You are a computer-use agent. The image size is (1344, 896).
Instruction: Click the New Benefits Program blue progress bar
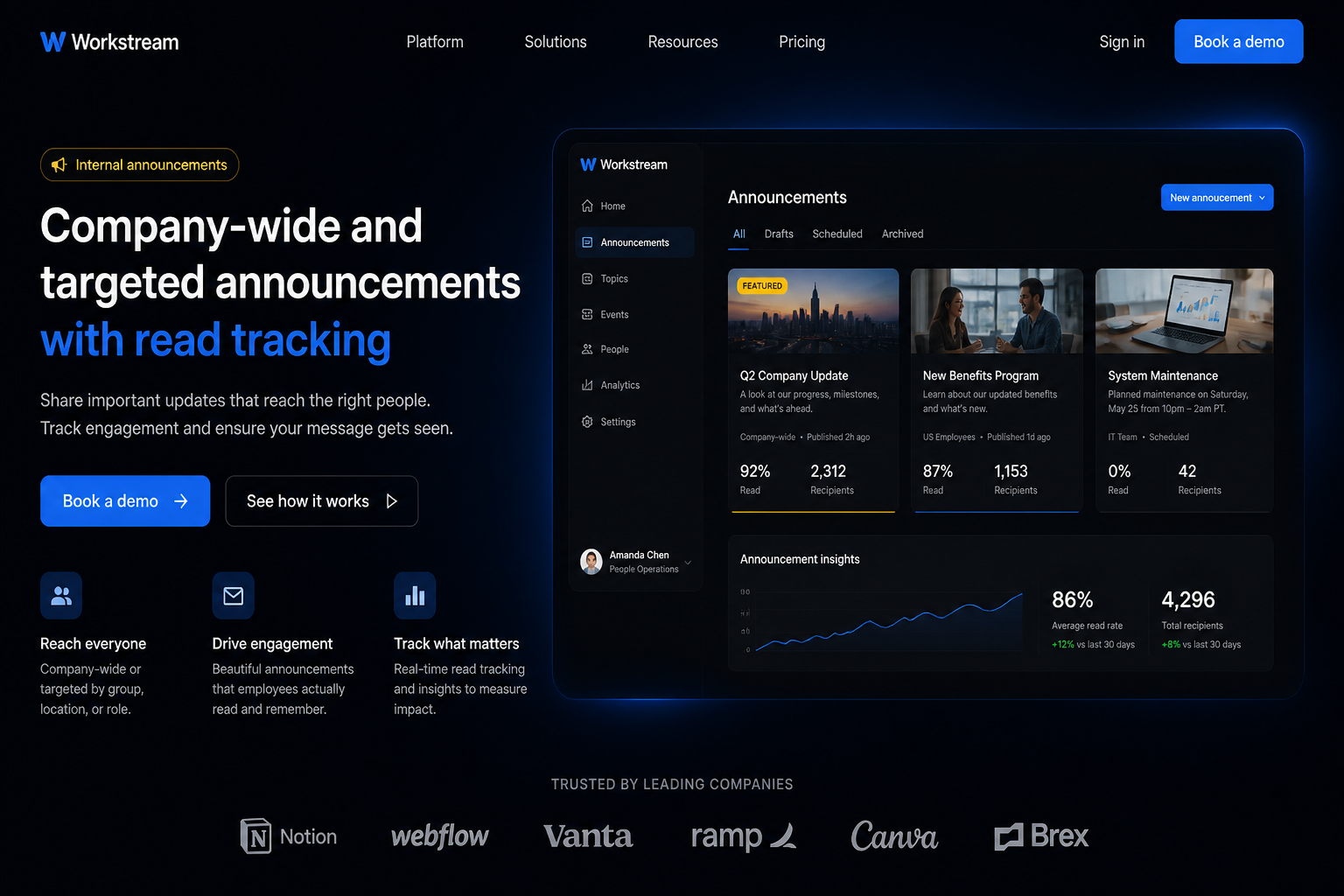pos(997,512)
